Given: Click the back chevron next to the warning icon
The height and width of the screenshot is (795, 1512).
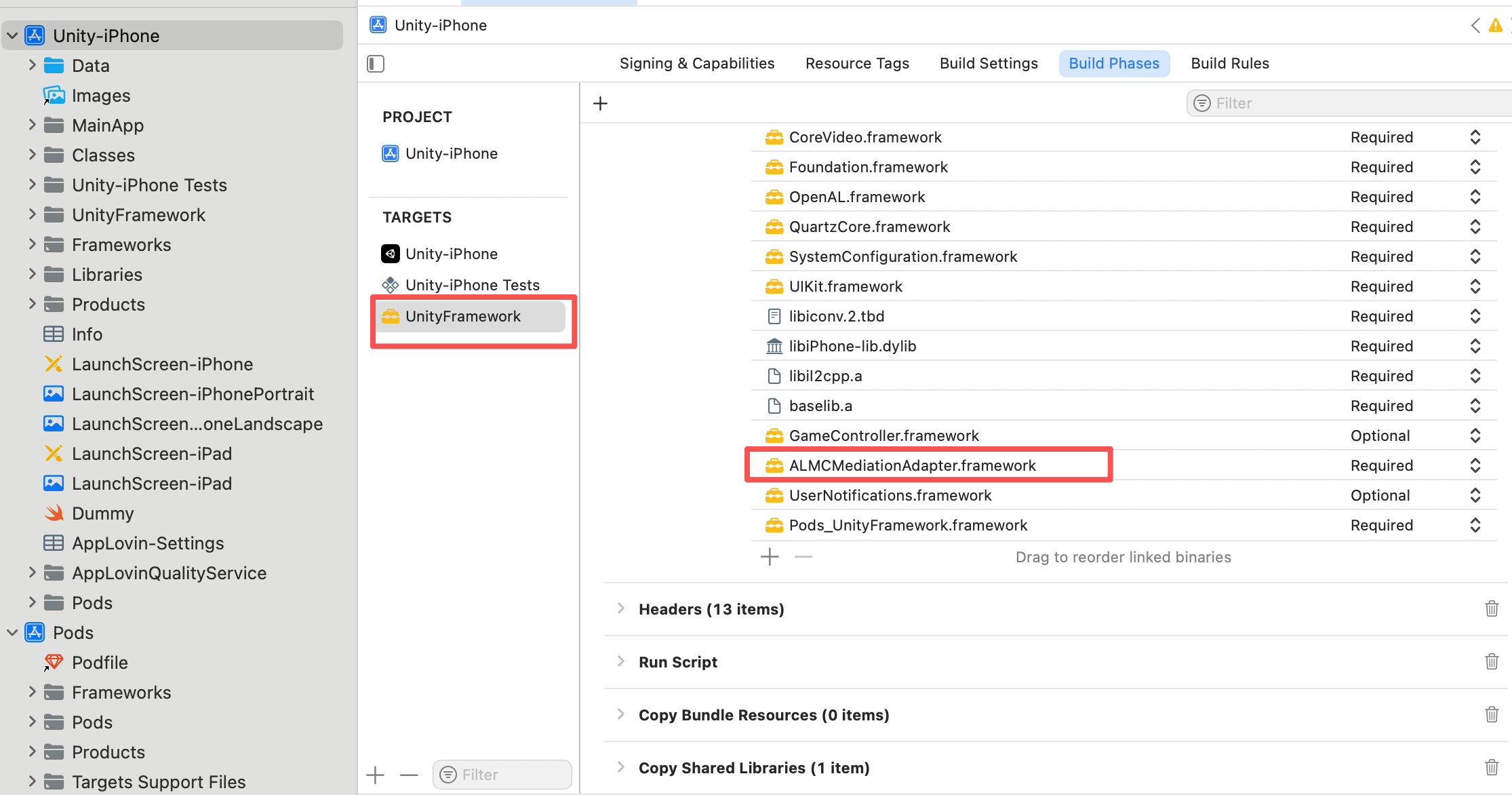Looking at the screenshot, I should click(1475, 26).
